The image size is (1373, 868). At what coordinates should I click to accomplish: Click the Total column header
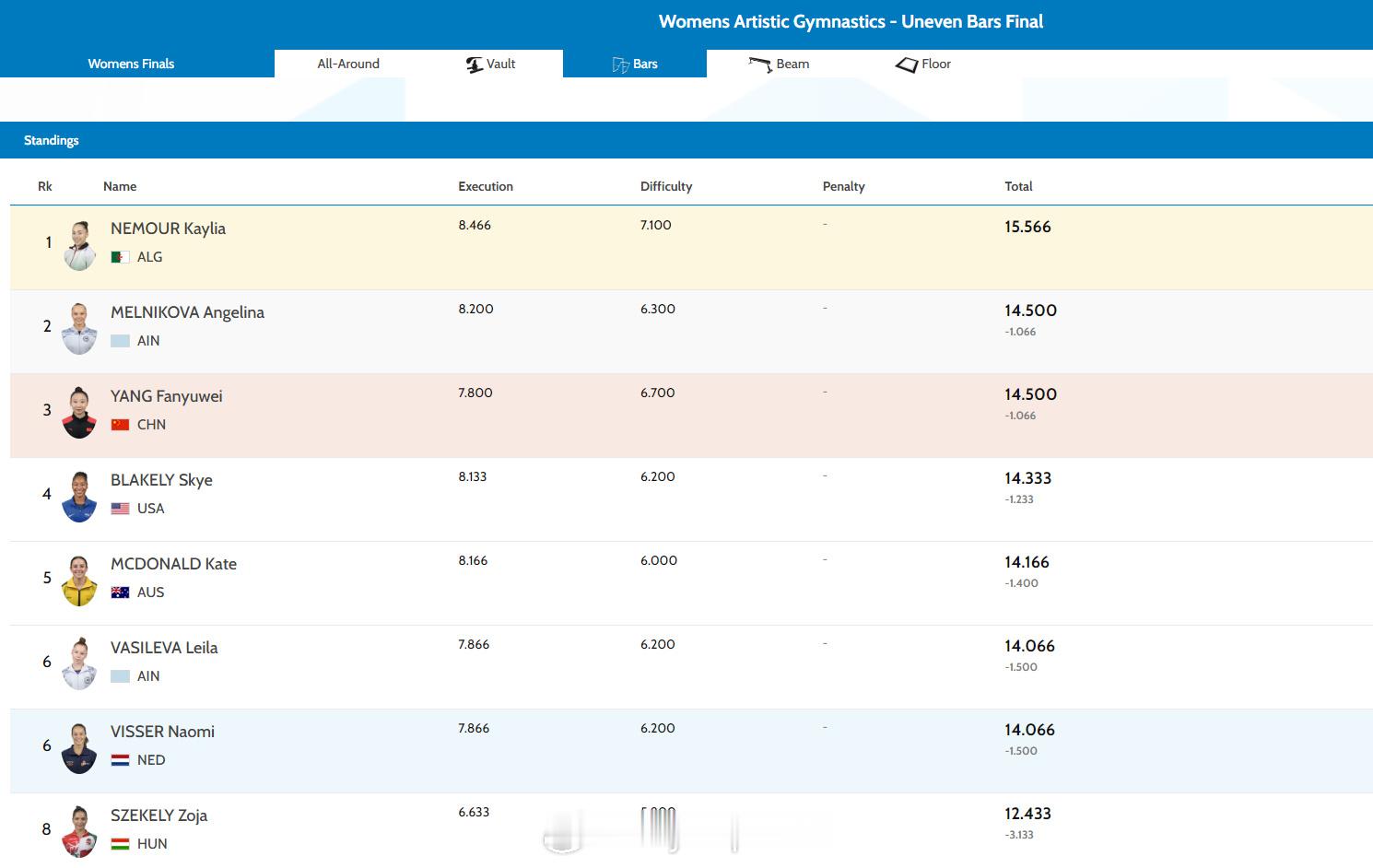coord(1018,186)
